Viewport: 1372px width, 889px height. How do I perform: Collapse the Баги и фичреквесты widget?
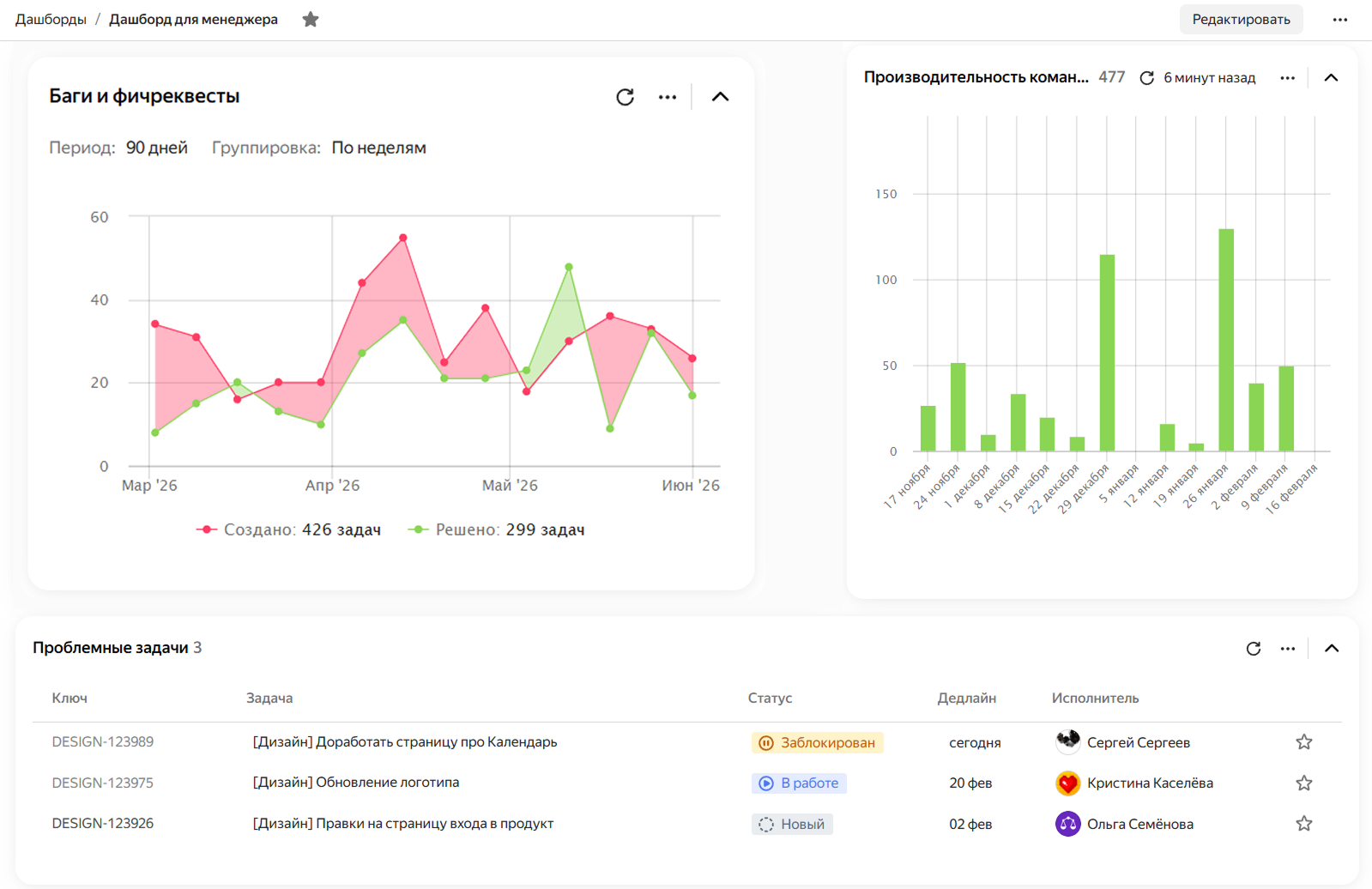coord(720,97)
